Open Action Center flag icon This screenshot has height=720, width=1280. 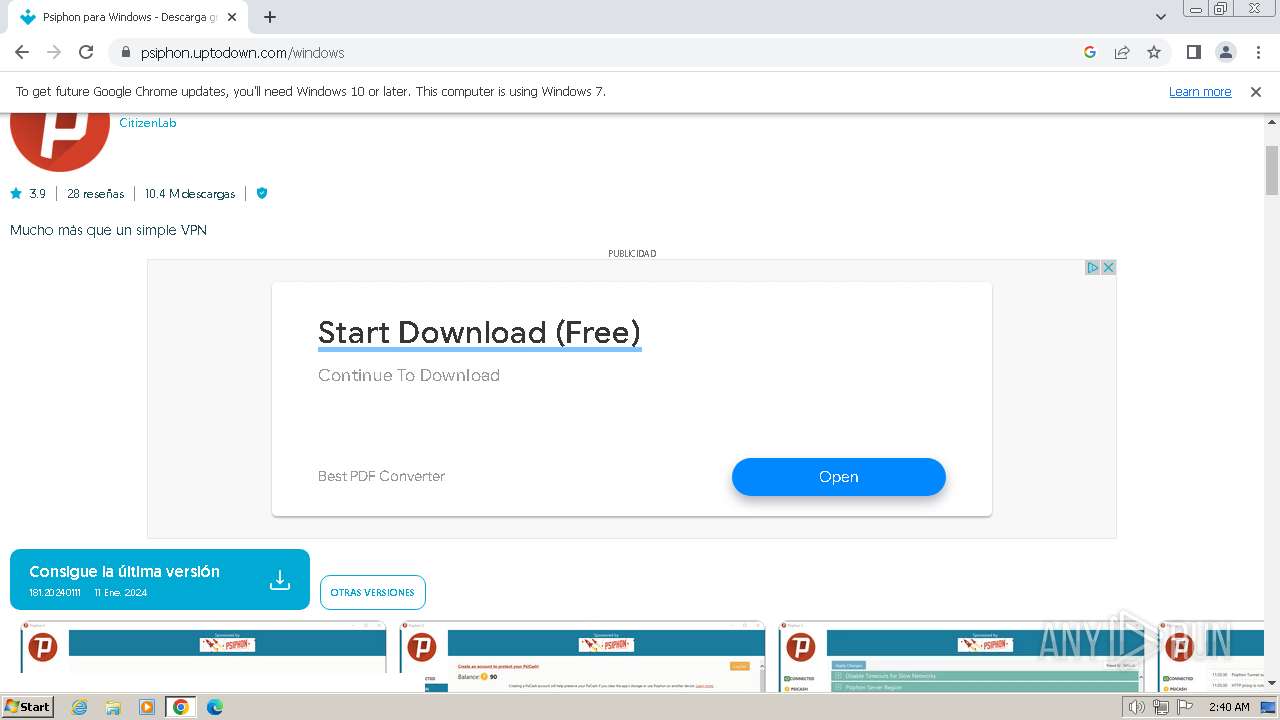(x=1185, y=707)
